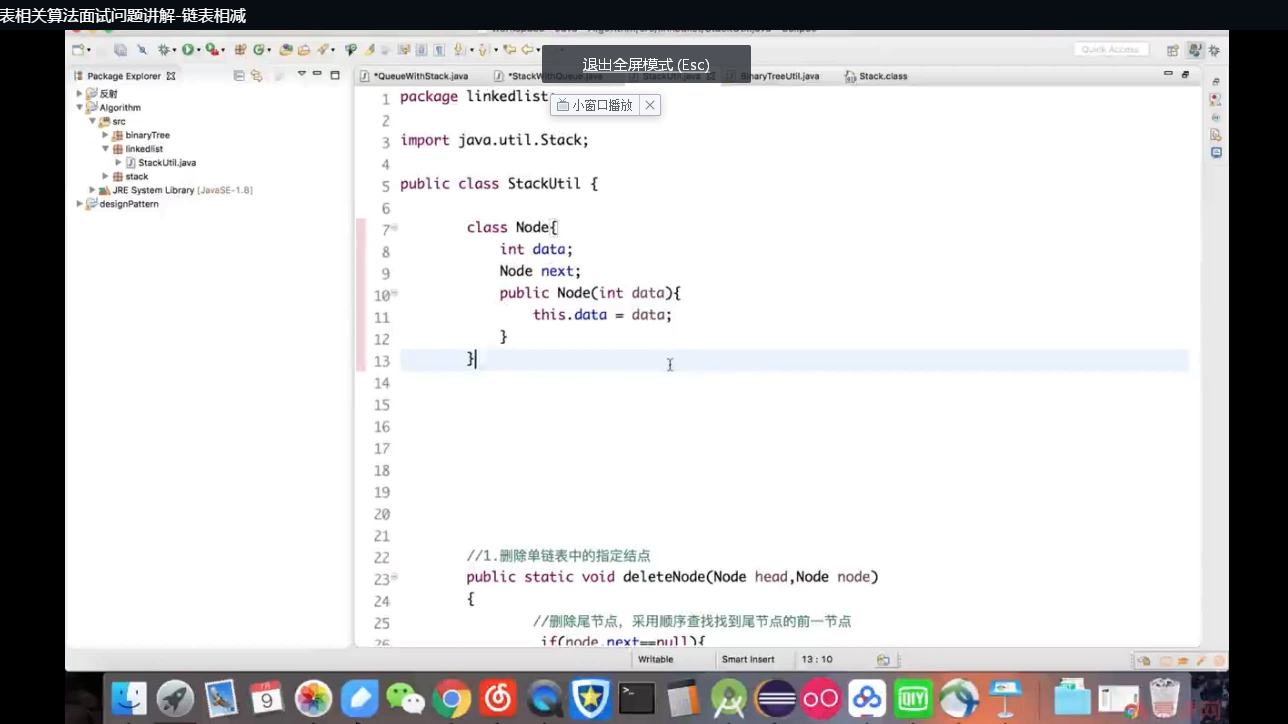The height and width of the screenshot is (724, 1288).
Task: Open the Open Perspective icon
Action: click(1173, 50)
